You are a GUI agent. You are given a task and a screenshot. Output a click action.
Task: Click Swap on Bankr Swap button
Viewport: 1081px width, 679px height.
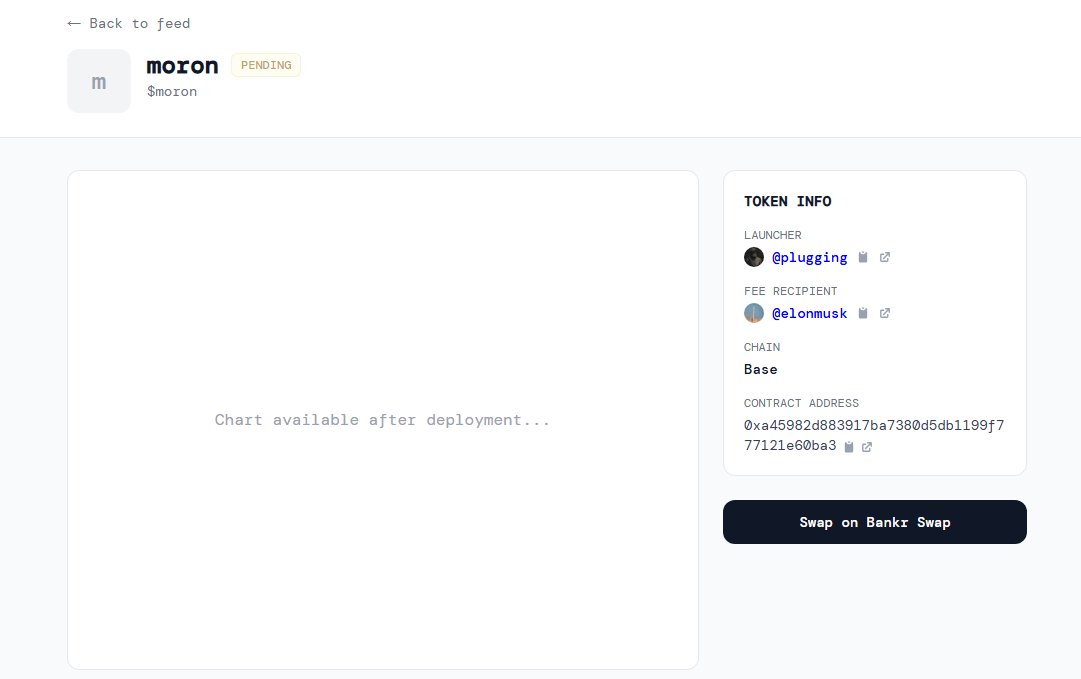tap(874, 522)
